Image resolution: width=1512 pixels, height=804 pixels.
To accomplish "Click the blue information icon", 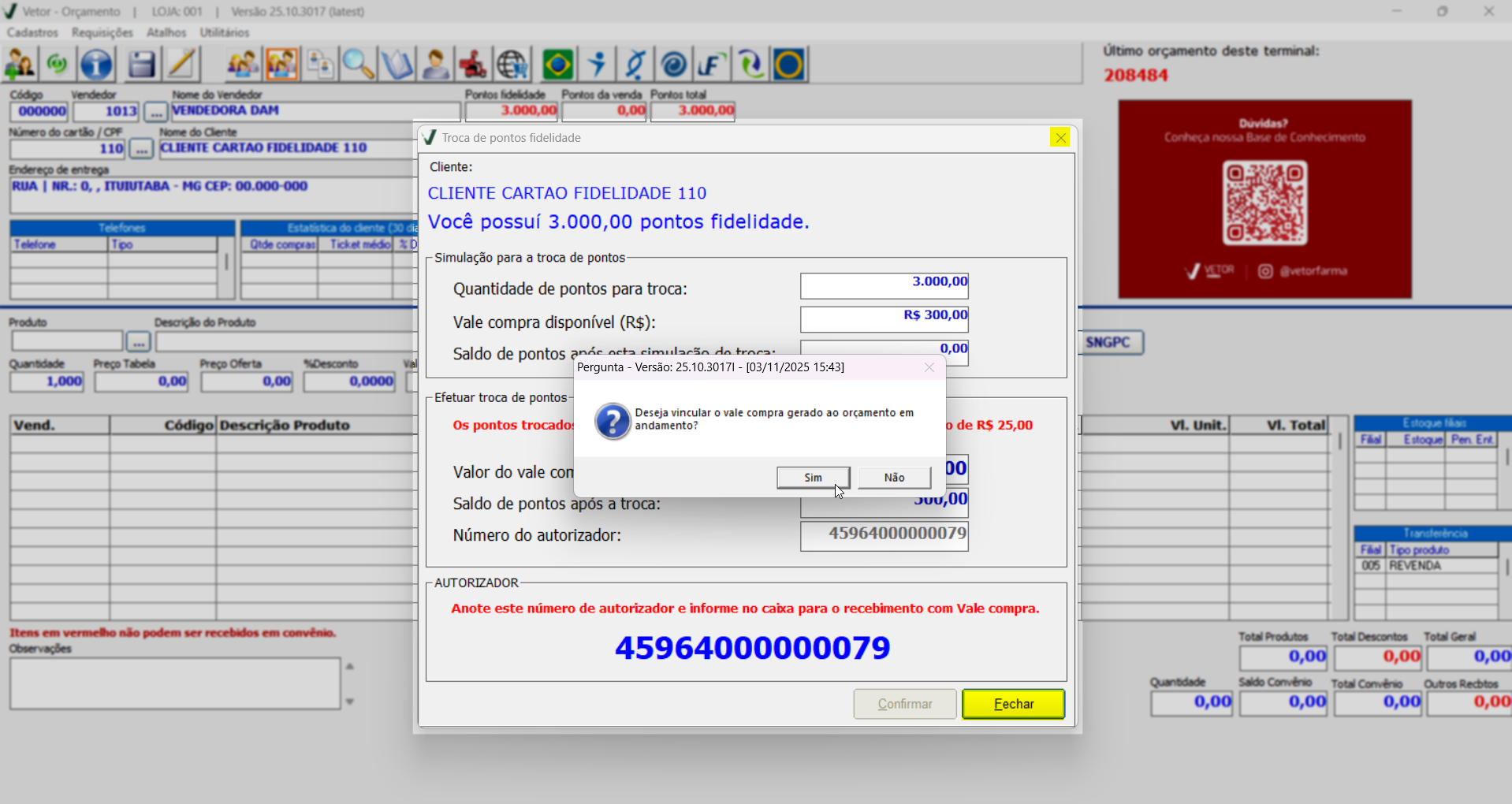I will coord(96,64).
